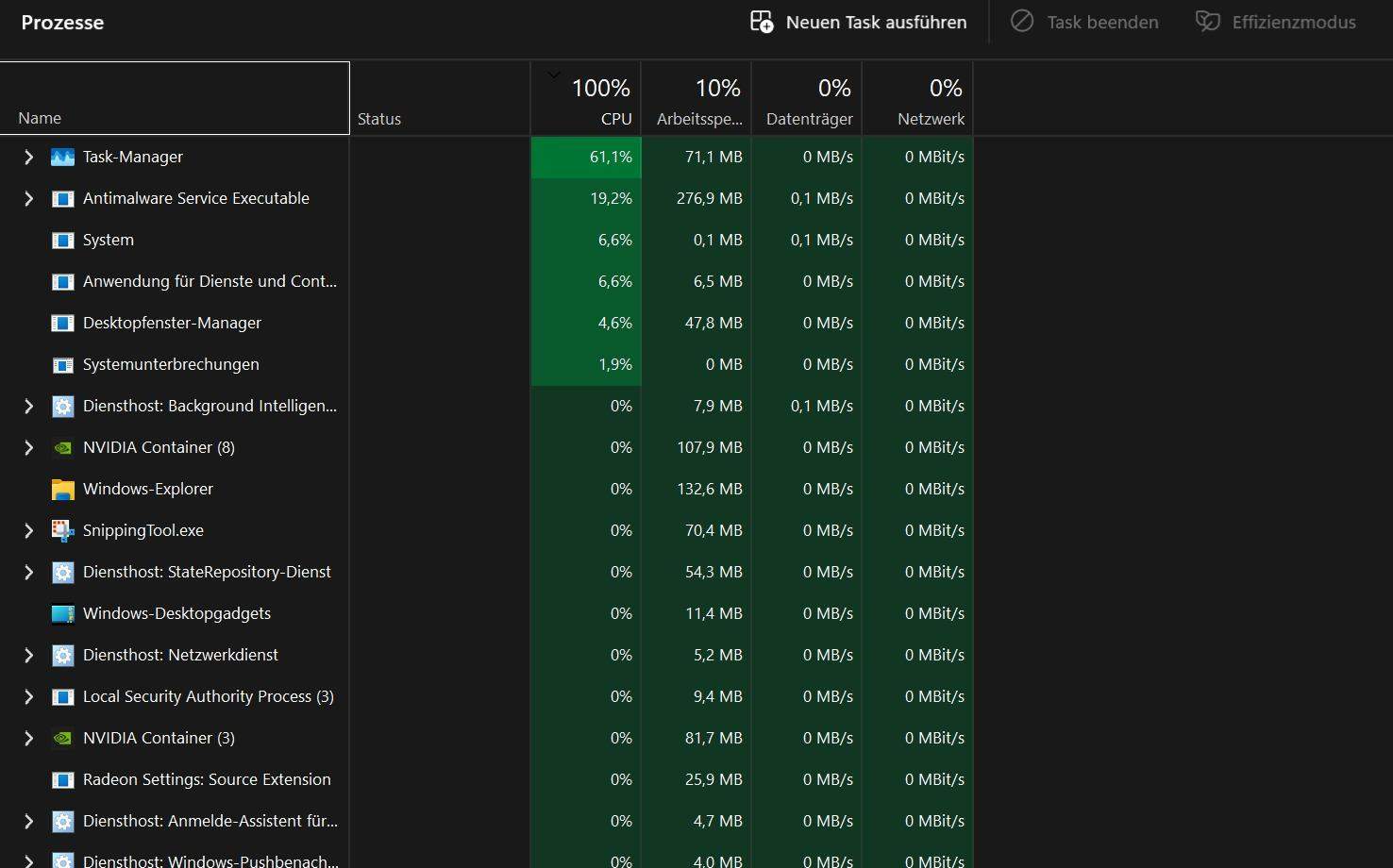Click the Radeon Settings: Source Extension icon
This screenshot has height=868, width=1393.
(62, 779)
